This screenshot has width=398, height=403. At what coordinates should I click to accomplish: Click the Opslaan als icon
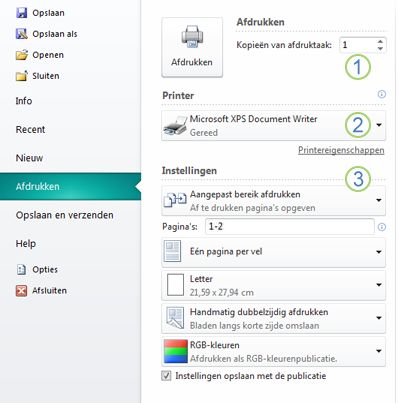coord(22,34)
